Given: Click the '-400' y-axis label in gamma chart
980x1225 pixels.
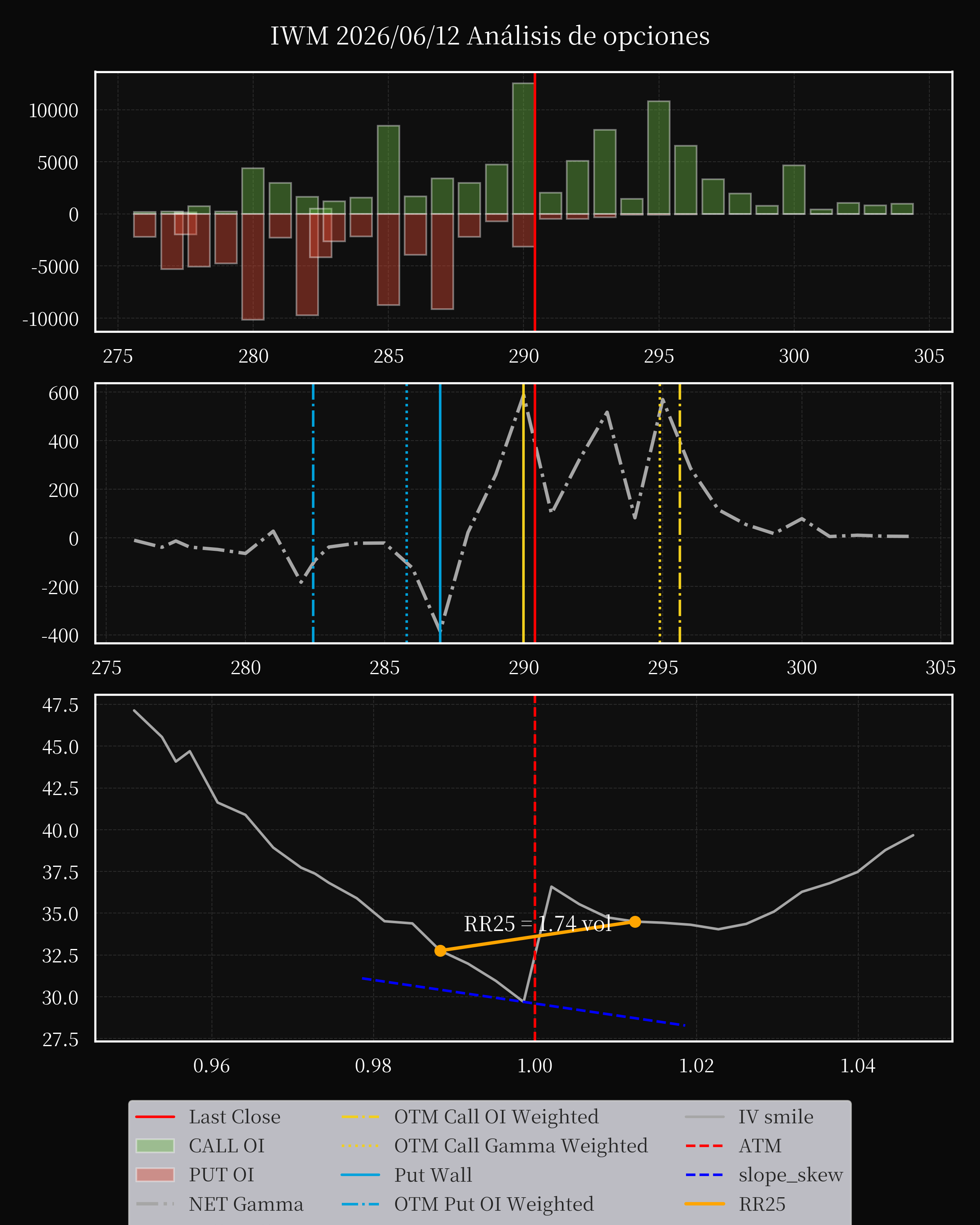Looking at the screenshot, I should click(x=60, y=635).
